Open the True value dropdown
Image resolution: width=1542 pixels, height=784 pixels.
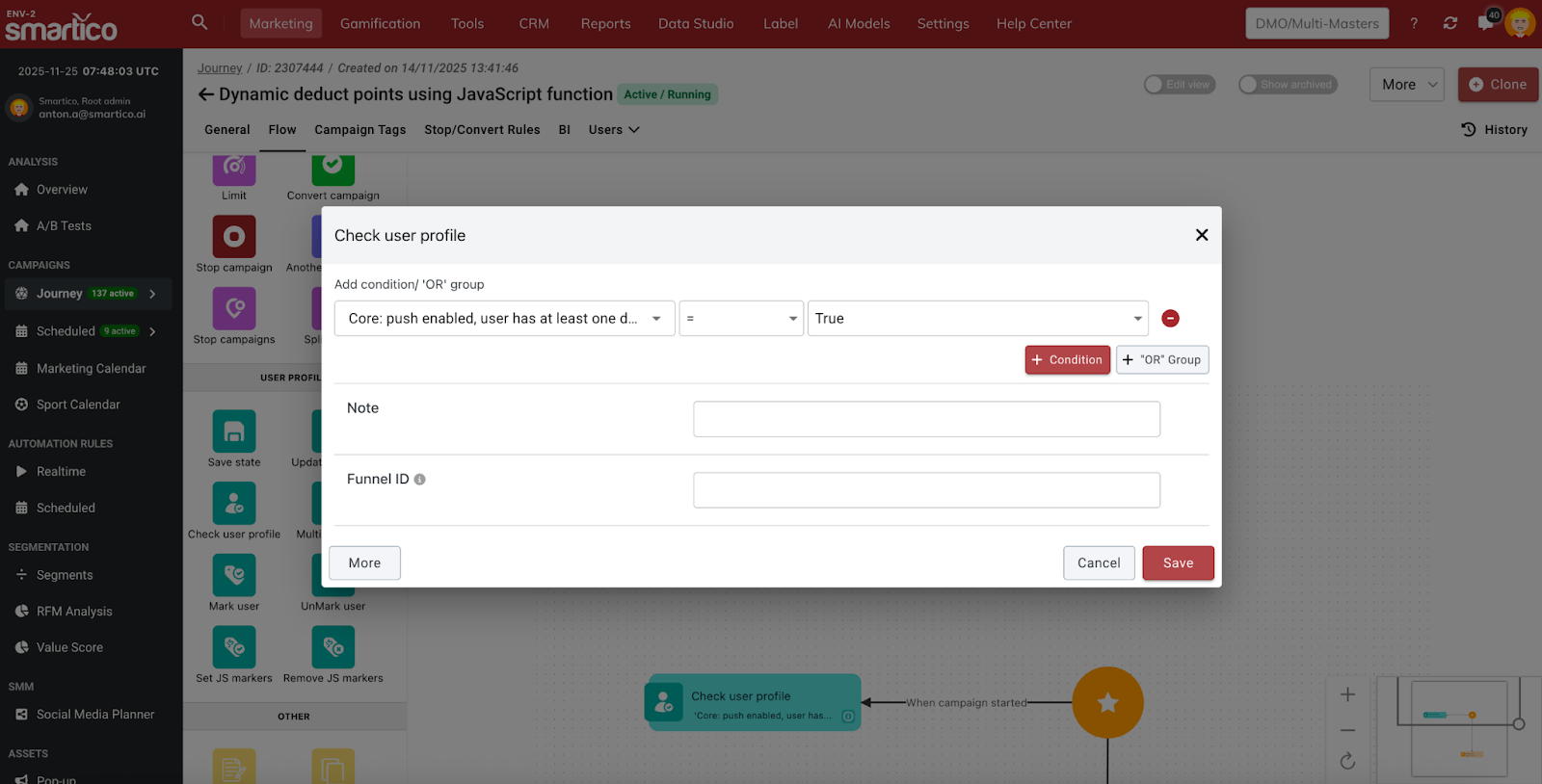pos(977,319)
